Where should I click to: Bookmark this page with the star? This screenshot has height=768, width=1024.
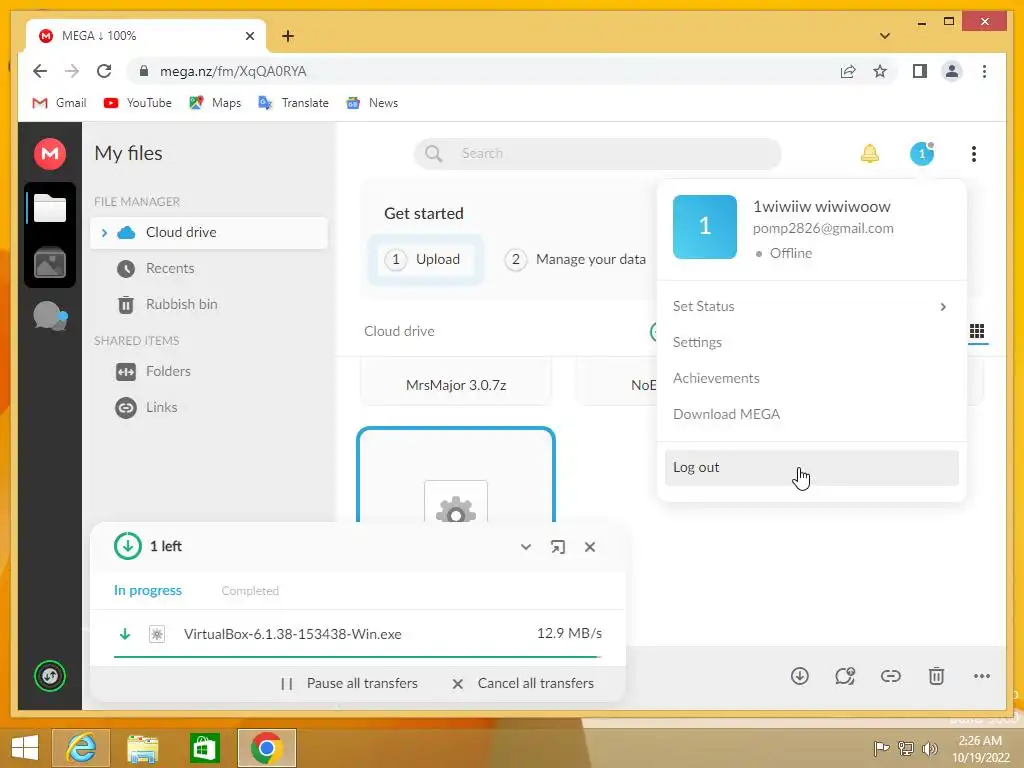tap(880, 71)
